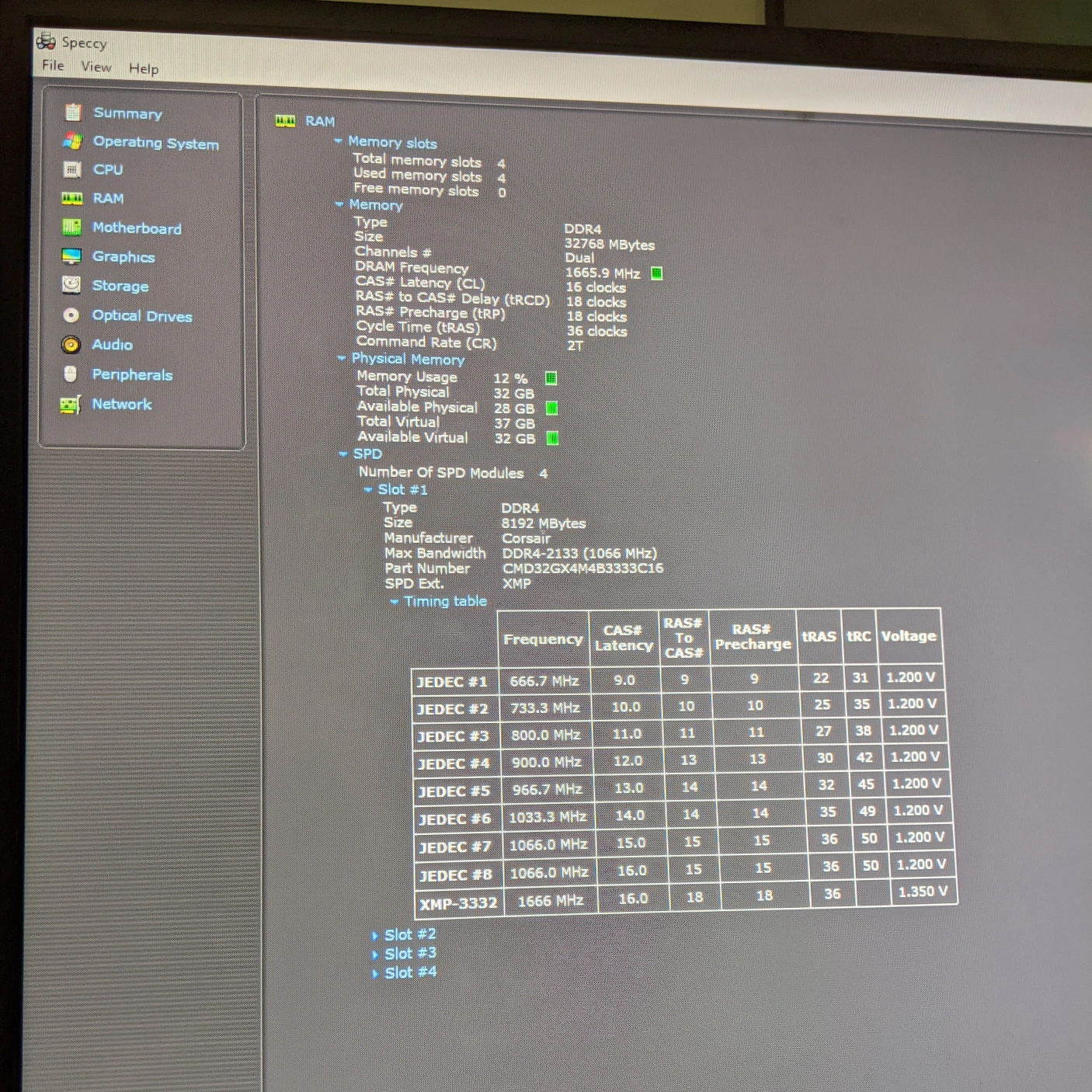Image resolution: width=1092 pixels, height=1092 pixels.
Task: Click the Storage hard drive icon
Action: [71, 285]
